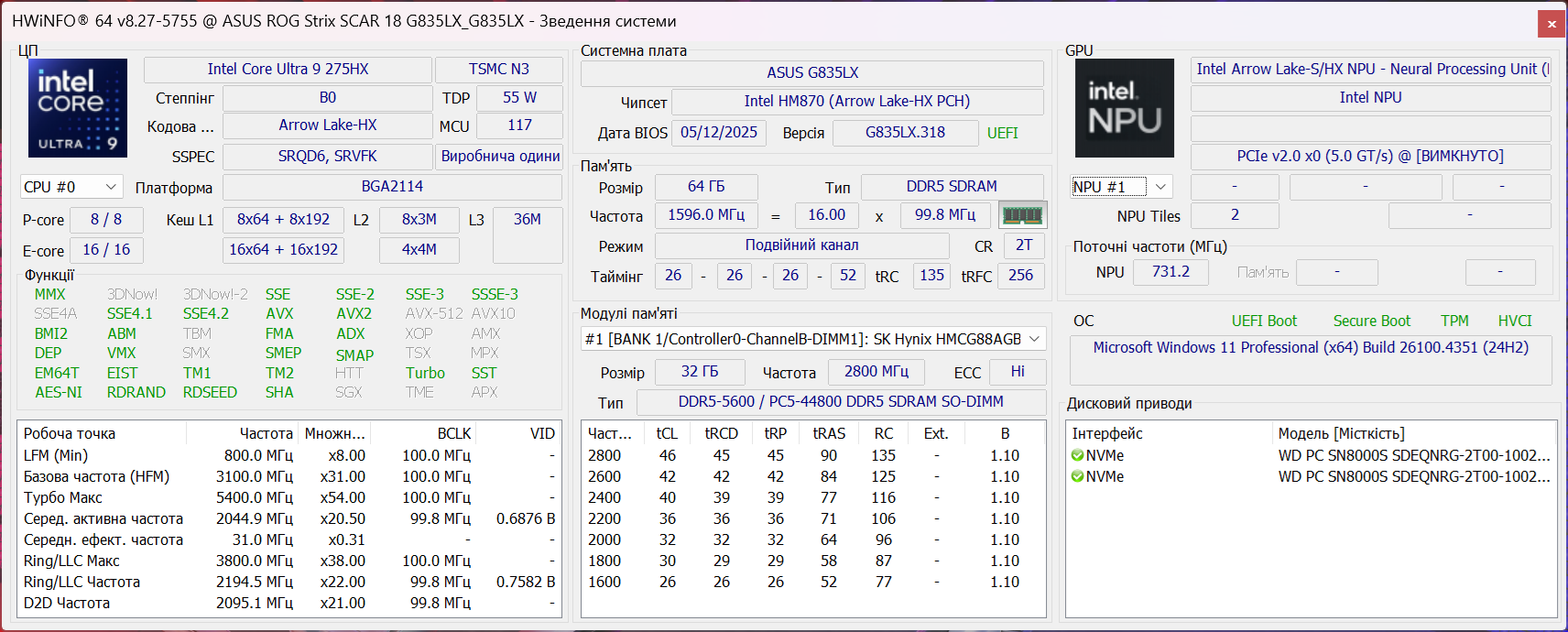Click the Intel Core Ultra 9 275HX name field
Viewport: 1568px width, 632px height.
(x=288, y=70)
